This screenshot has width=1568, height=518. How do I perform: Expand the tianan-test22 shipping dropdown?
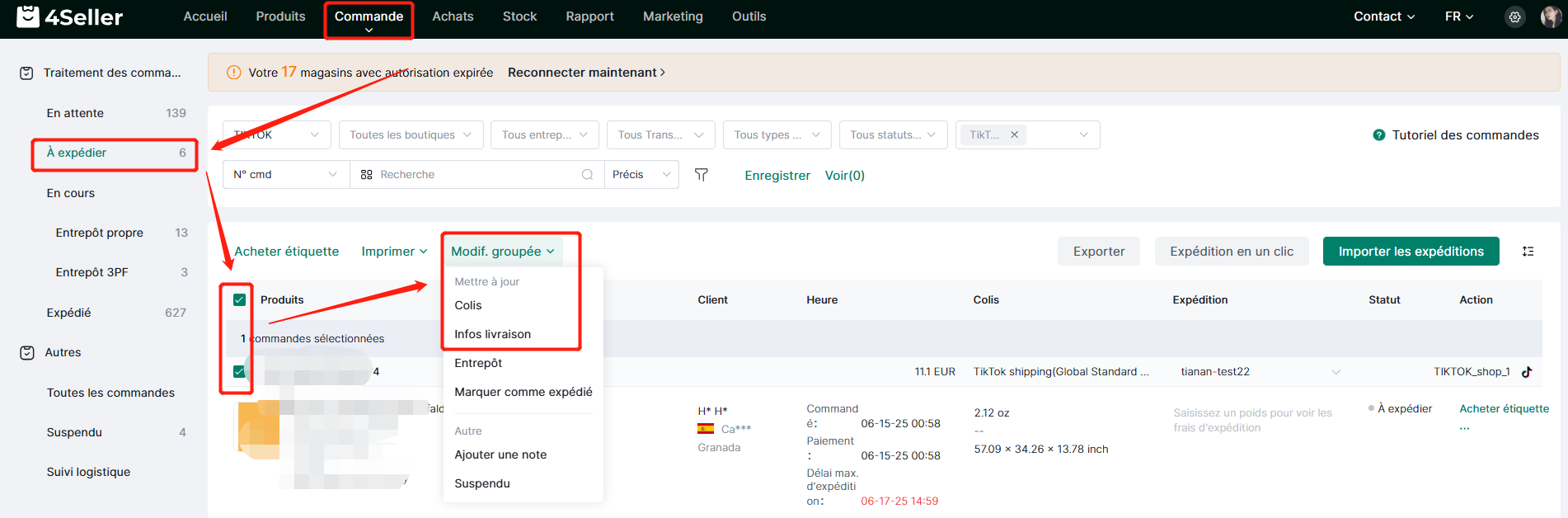point(1261,372)
